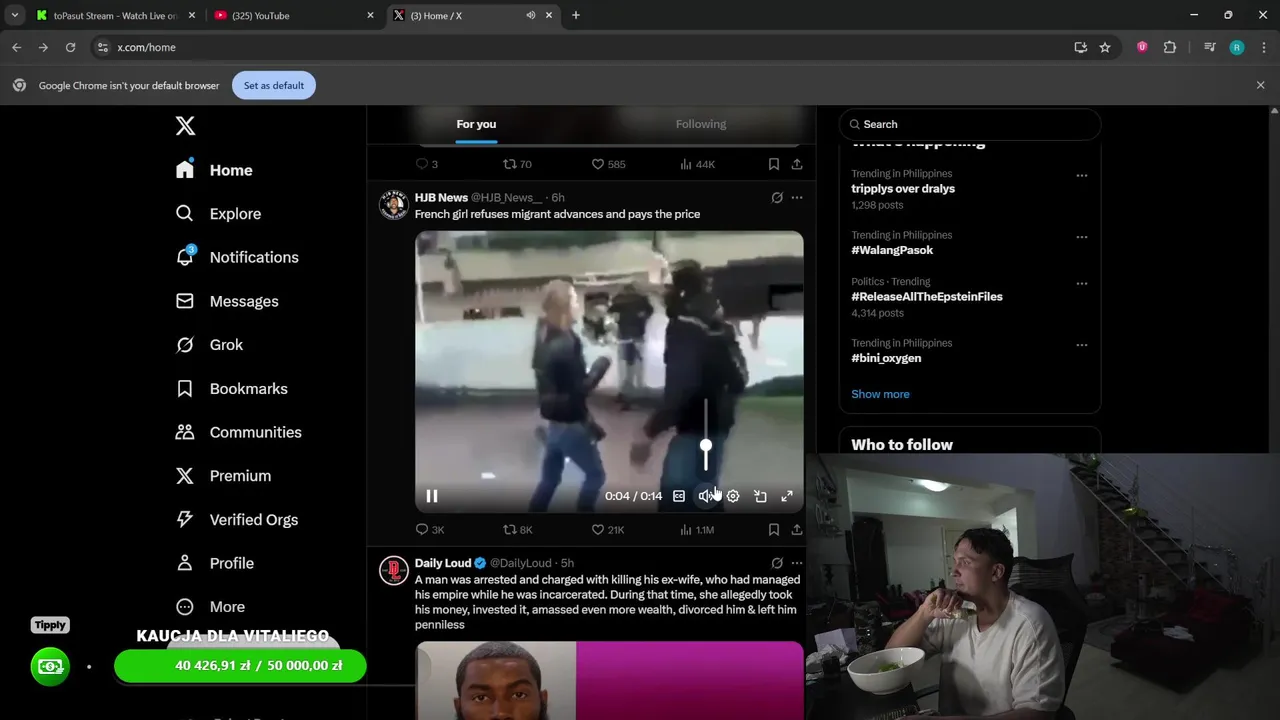Viewport: 1280px width, 720px height.
Task: Toggle captions on the video player
Action: click(x=679, y=496)
